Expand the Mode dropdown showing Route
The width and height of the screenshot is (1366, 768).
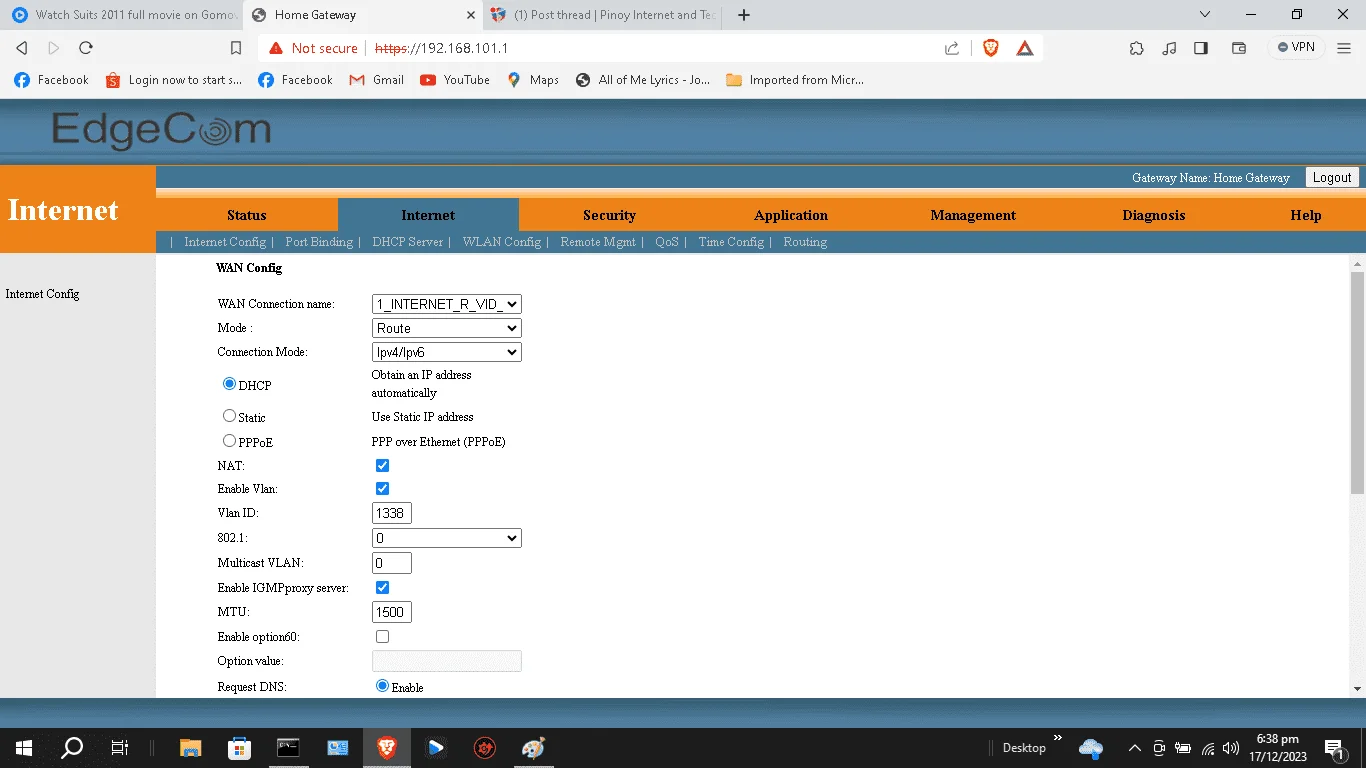[447, 328]
